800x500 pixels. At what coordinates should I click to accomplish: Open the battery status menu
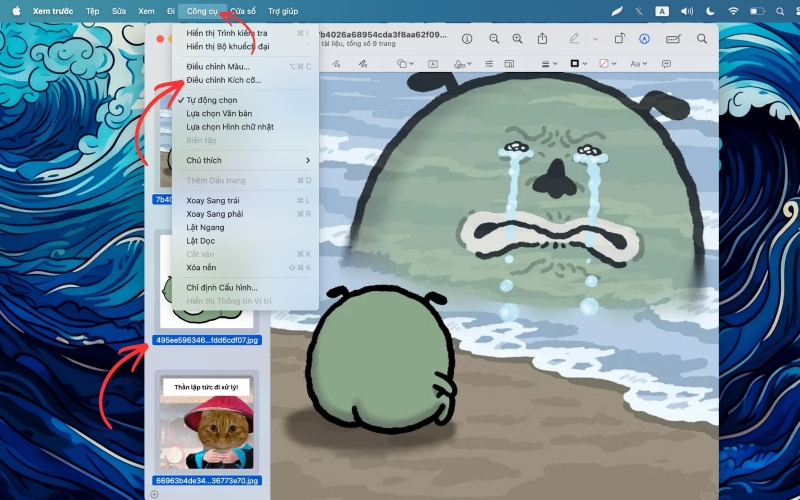click(757, 11)
